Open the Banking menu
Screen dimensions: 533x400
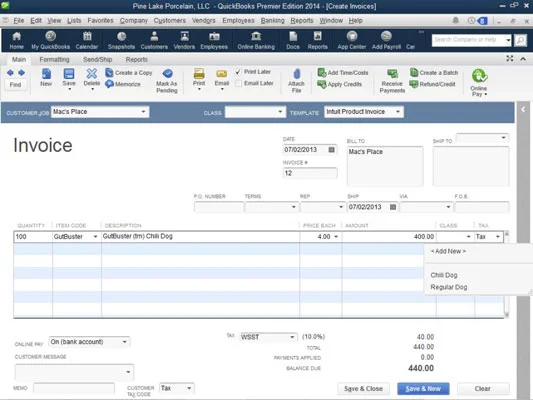pyautogui.click(x=273, y=21)
